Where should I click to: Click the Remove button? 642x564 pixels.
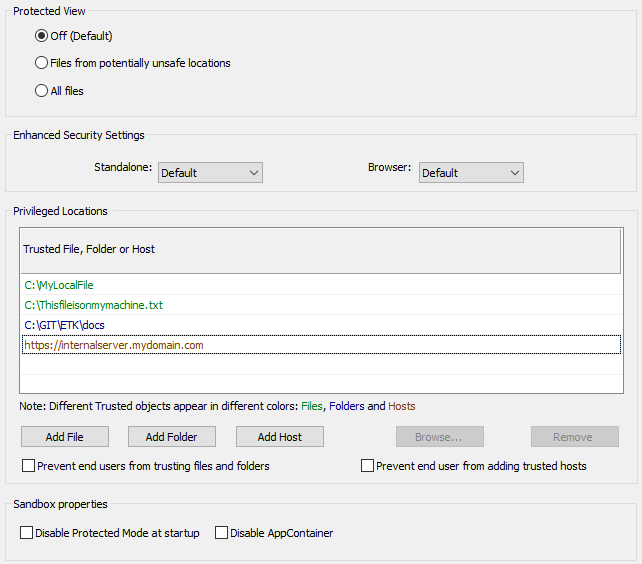(573, 437)
